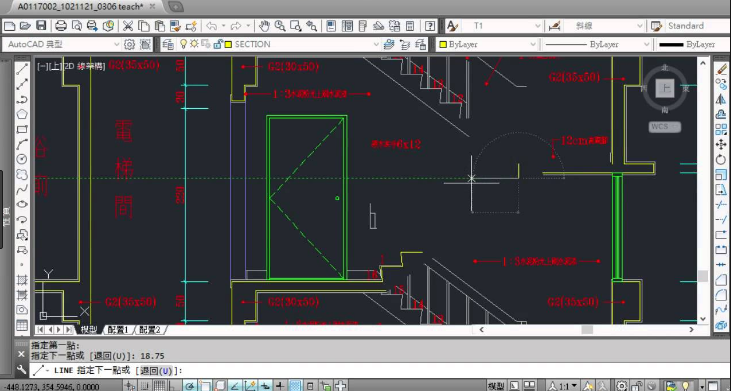Switch to the 配置1 layout tab

pos(118,329)
